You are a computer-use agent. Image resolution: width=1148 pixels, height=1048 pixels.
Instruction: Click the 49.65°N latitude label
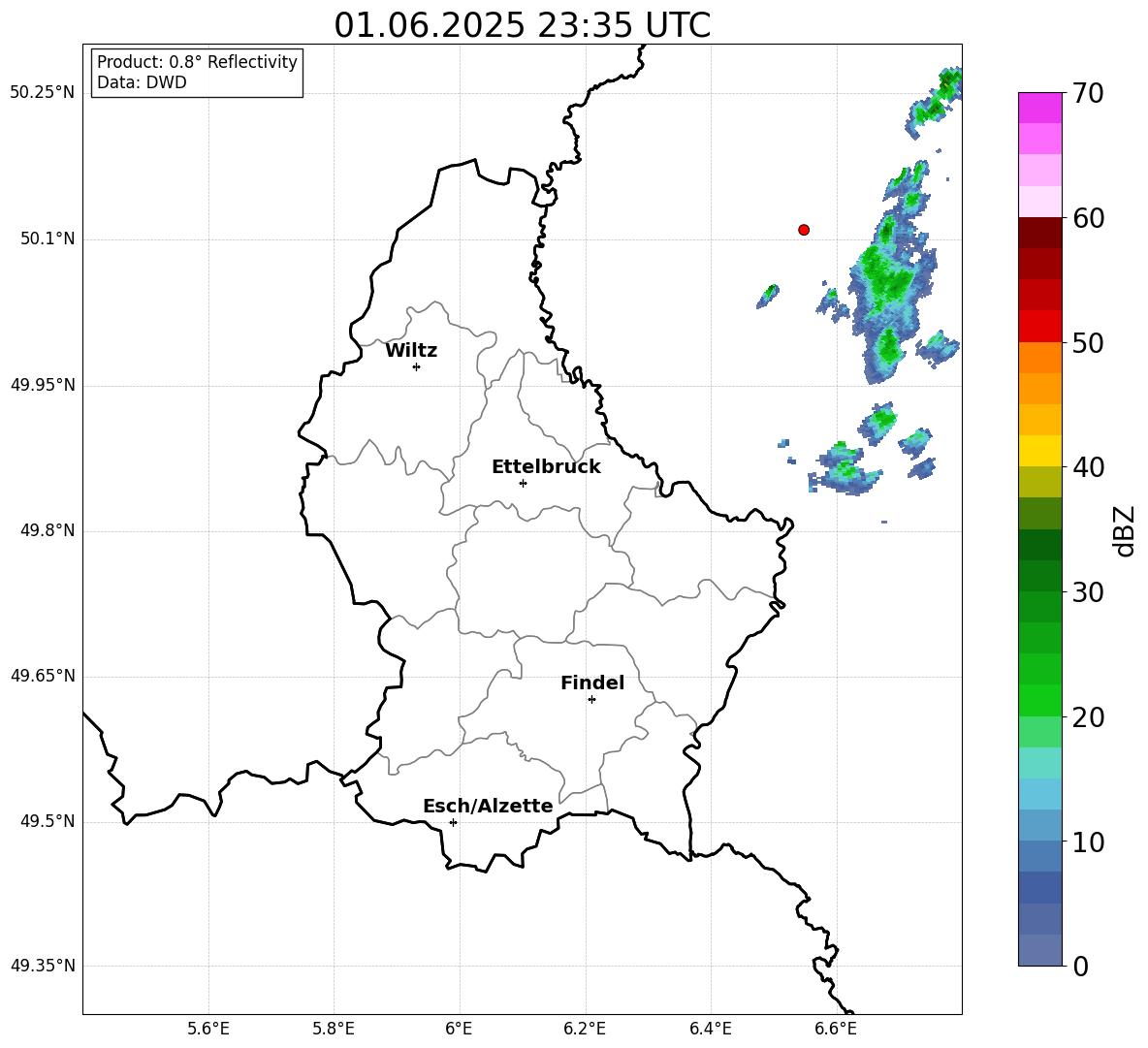[x=43, y=676]
